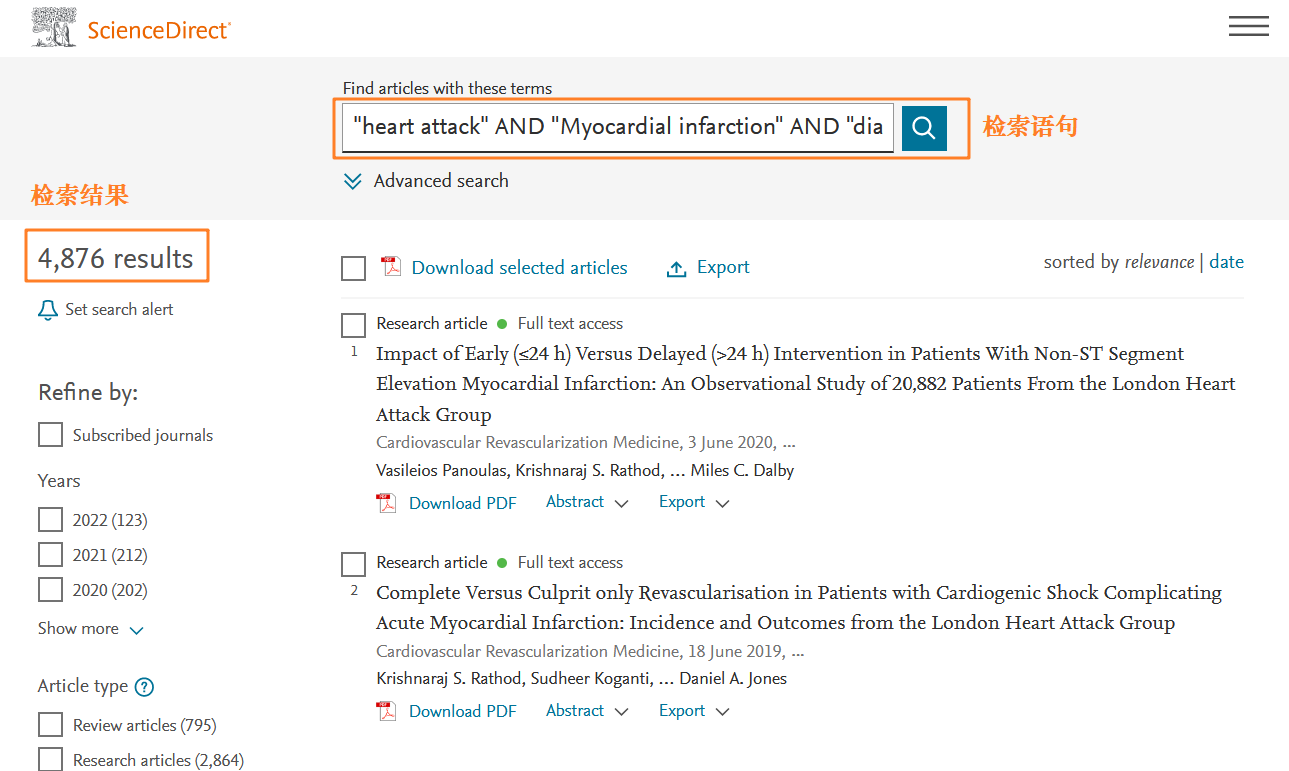Click the magnifier search button
Screen dimensions: 1289x771
(x=924, y=128)
